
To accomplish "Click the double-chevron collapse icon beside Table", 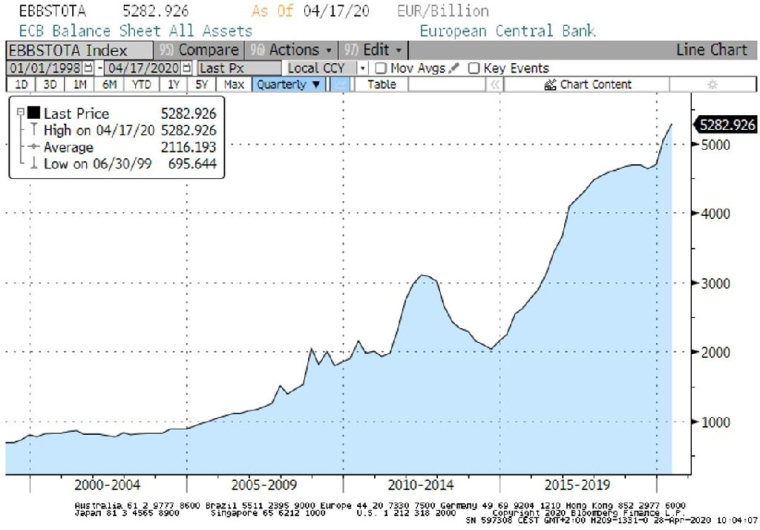I will tap(495, 85).
